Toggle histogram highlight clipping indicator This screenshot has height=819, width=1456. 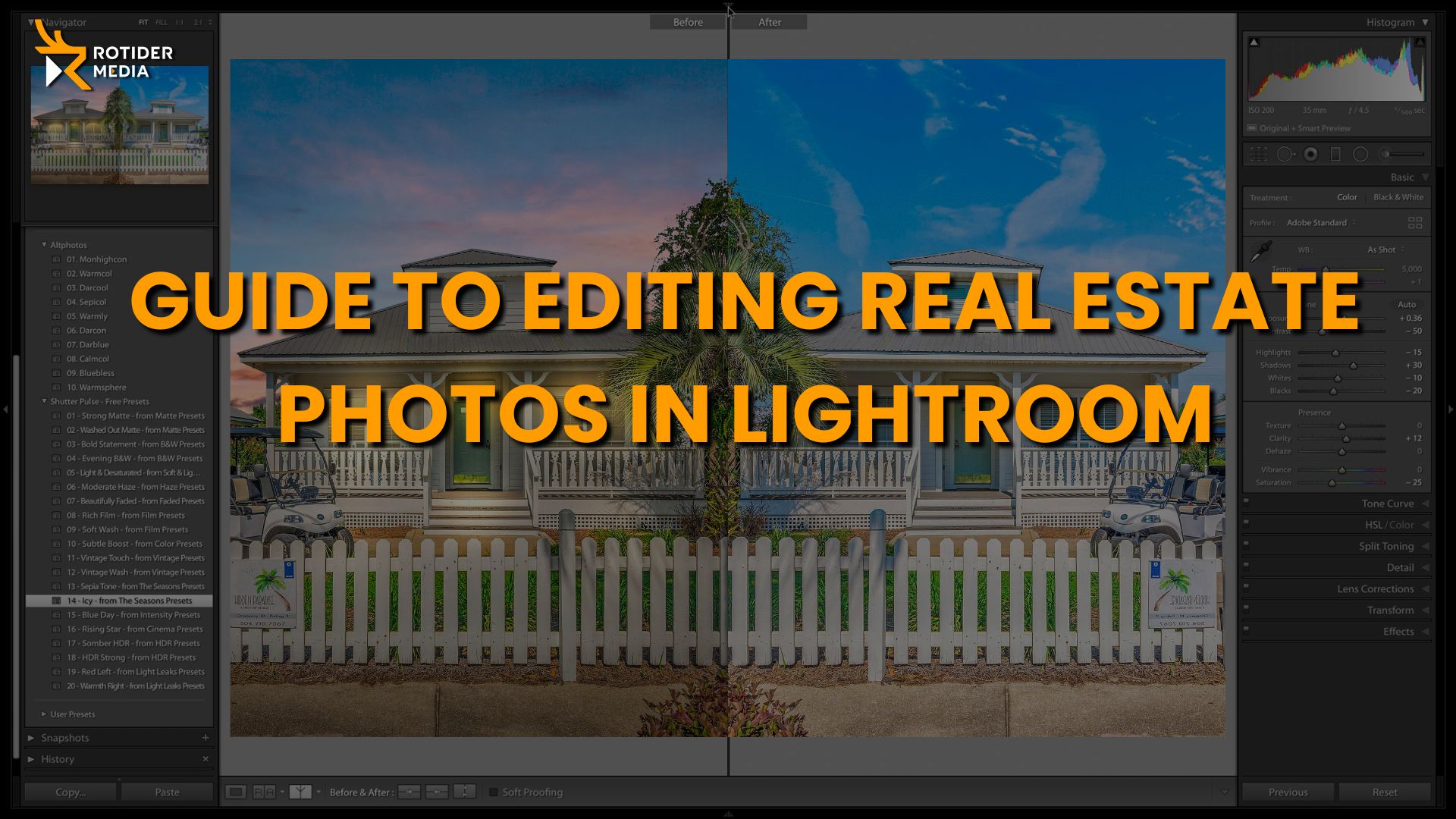(x=1420, y=42)
